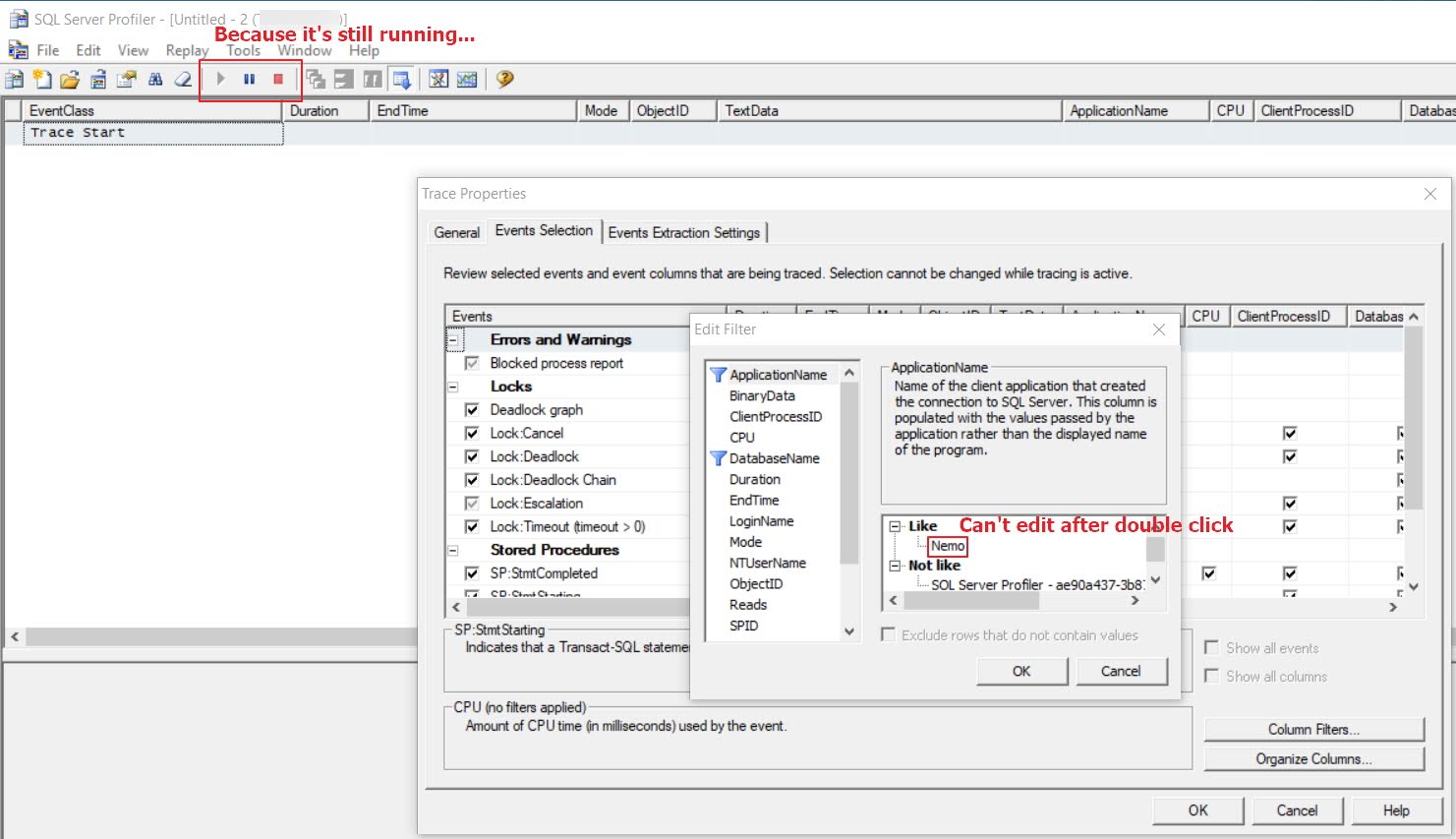Click the Trace Properties Help button
The width and height of the screenshot is (1456, 839).
tap(1396, 810)
